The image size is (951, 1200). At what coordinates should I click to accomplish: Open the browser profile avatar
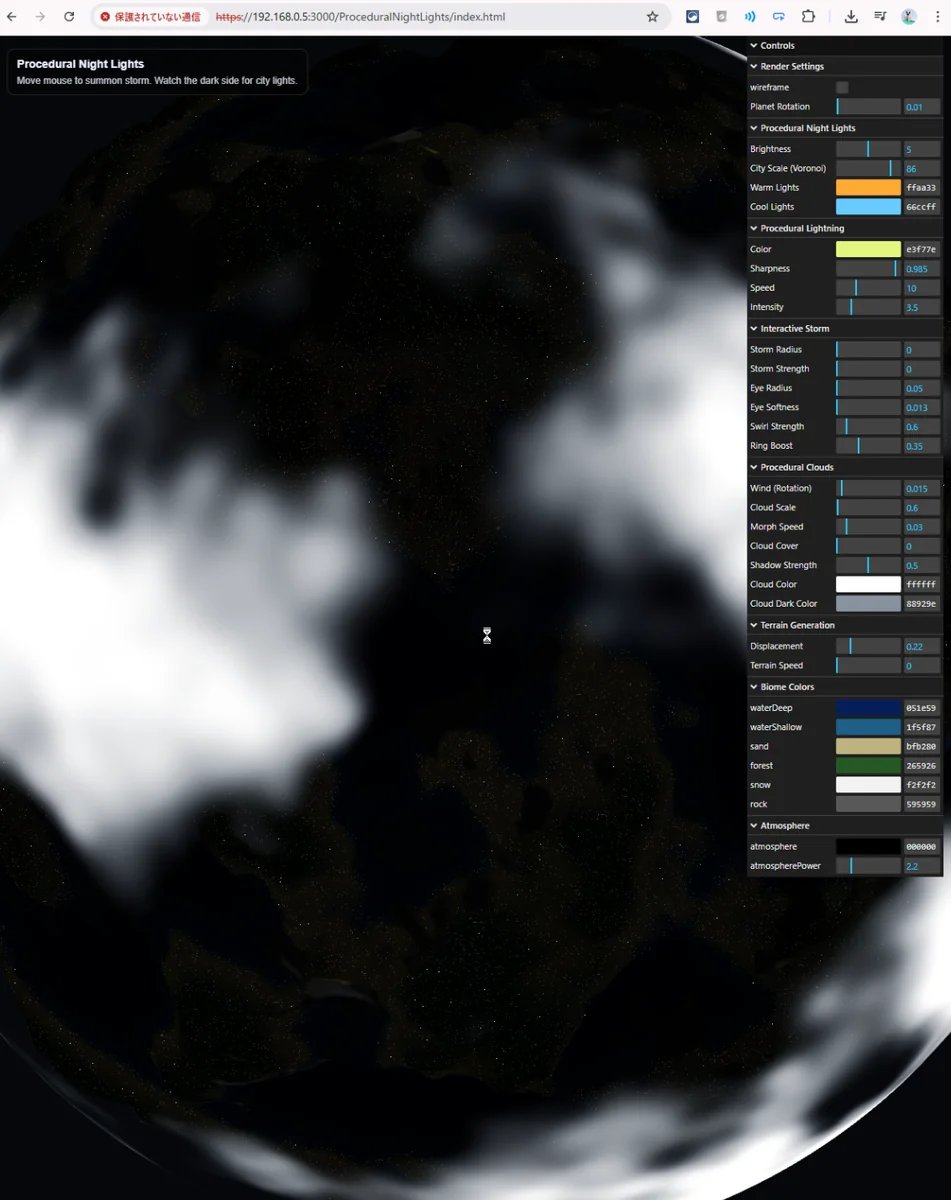(x=908, y=17)
